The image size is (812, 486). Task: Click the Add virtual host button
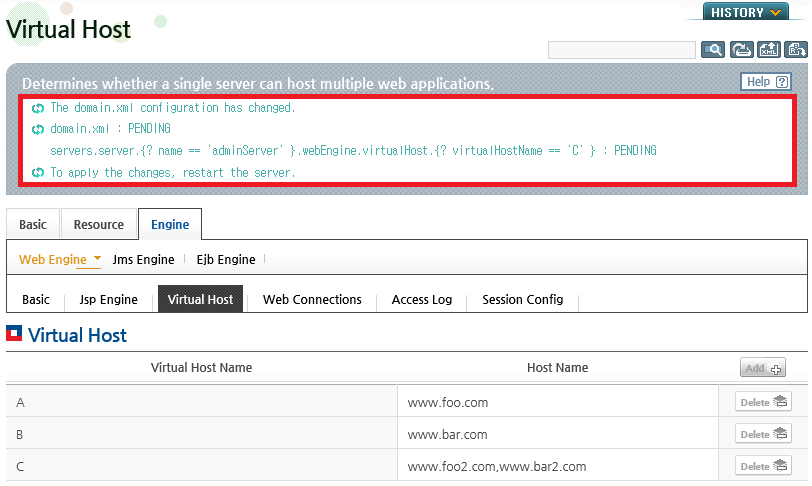pyautogui.click(x=763, y=368)
